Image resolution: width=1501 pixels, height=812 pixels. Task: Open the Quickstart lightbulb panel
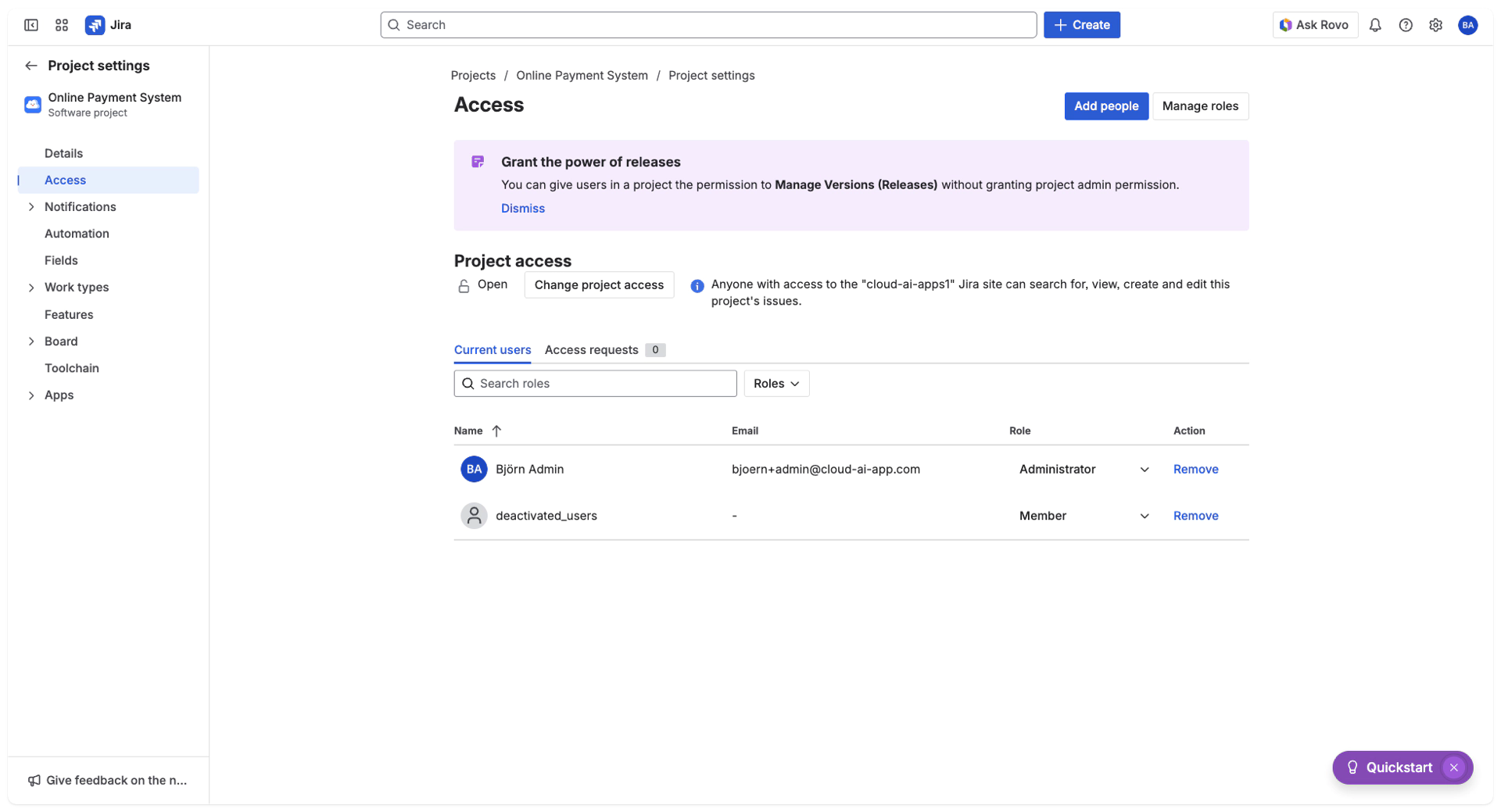1352,767
